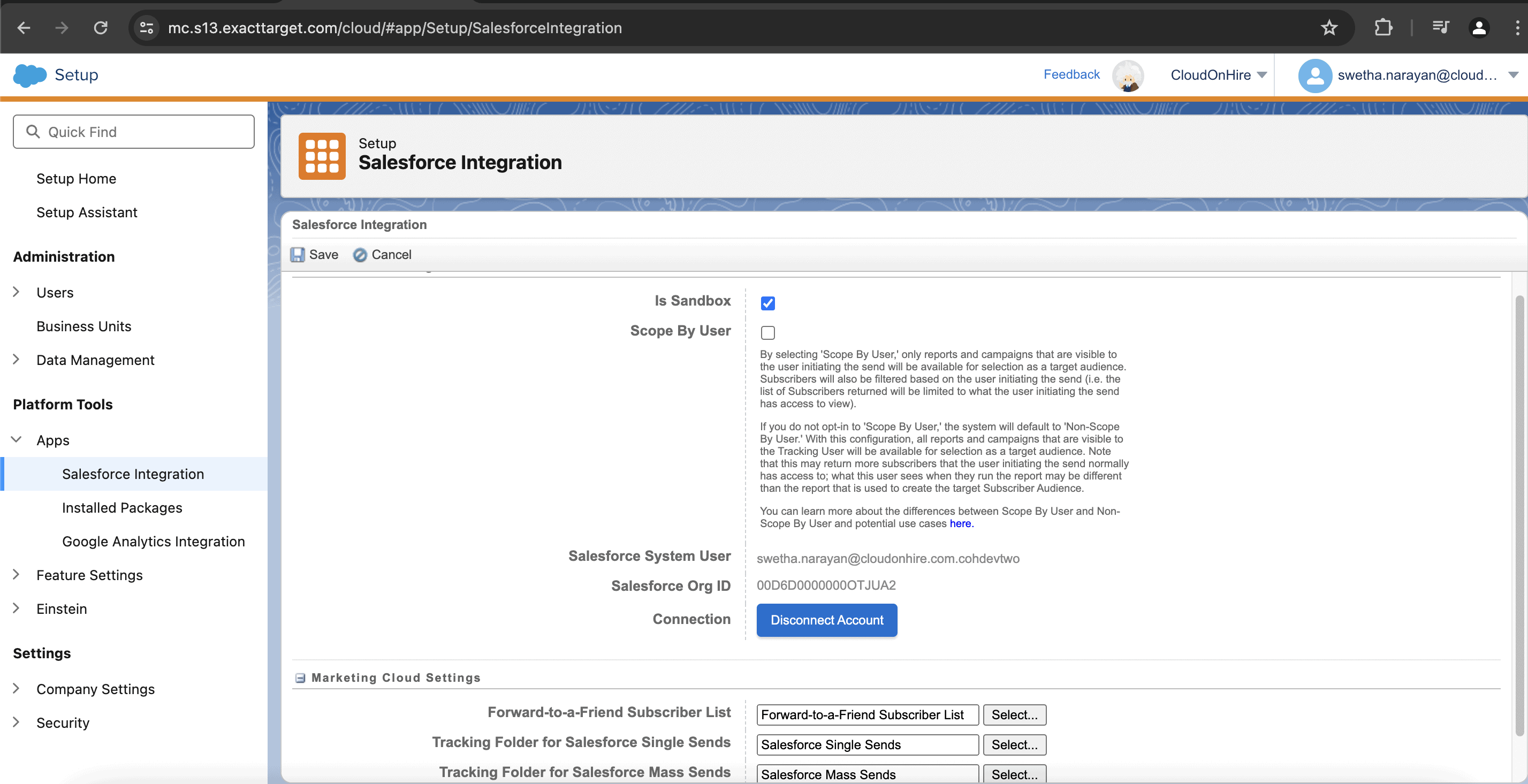The image size is (1528, 784).
Task: Click the Setup header title
Action: tap(76, 75)
